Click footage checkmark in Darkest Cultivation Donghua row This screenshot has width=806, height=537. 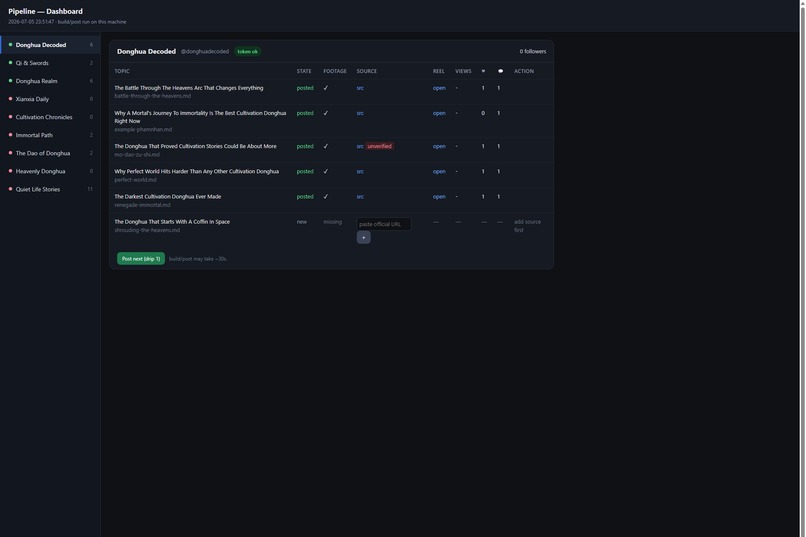325,197
